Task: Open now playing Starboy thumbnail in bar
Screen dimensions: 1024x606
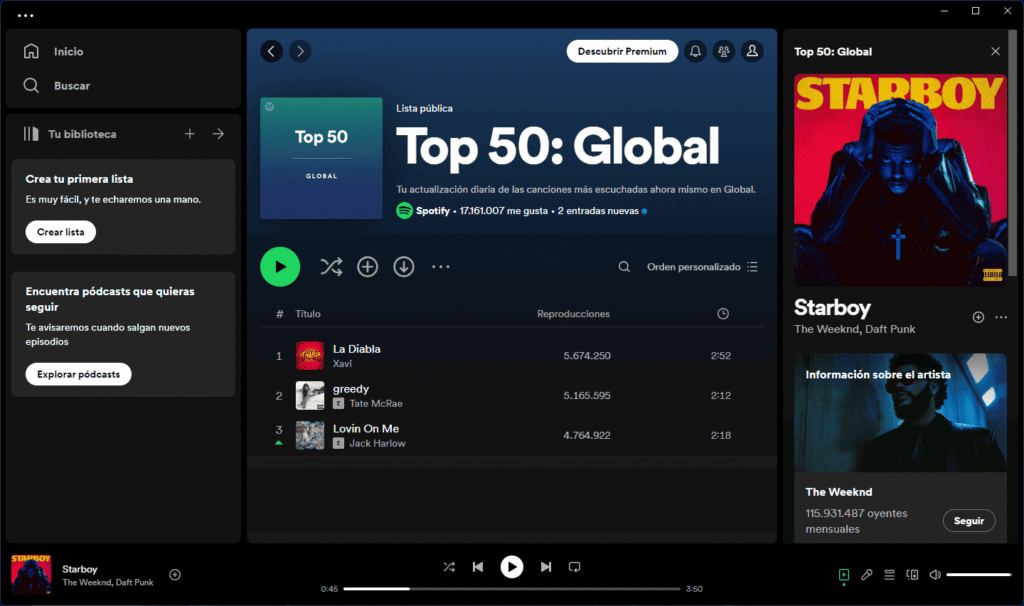Action: pyautogui.click(x=31, y=574)
